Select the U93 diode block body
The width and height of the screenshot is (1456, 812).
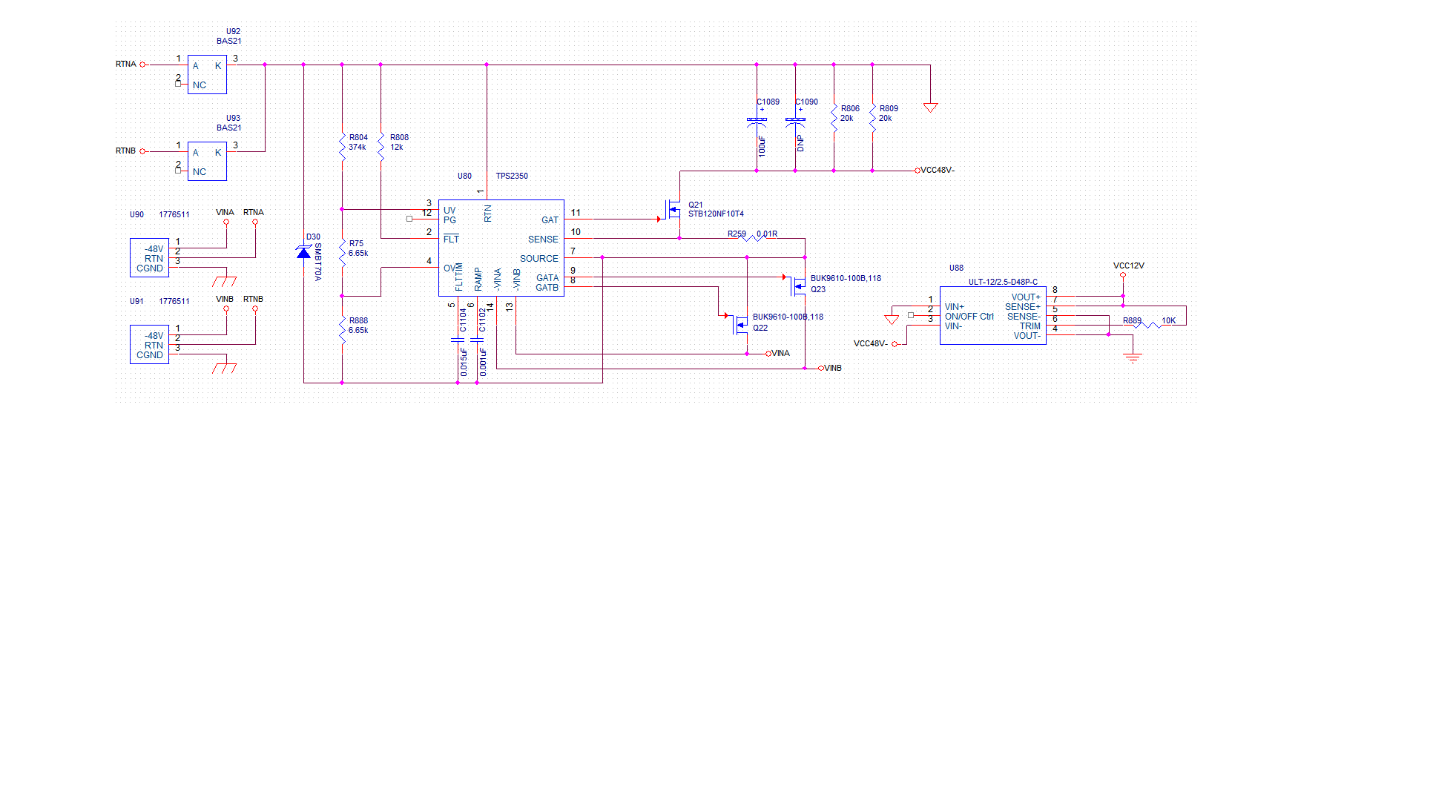(x=207, y=161)
